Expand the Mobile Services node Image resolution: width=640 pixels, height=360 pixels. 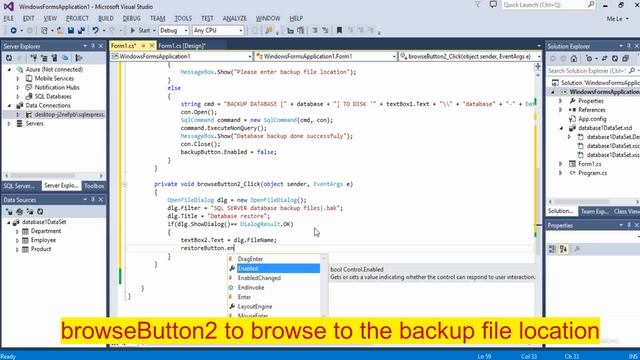point(18,78)
